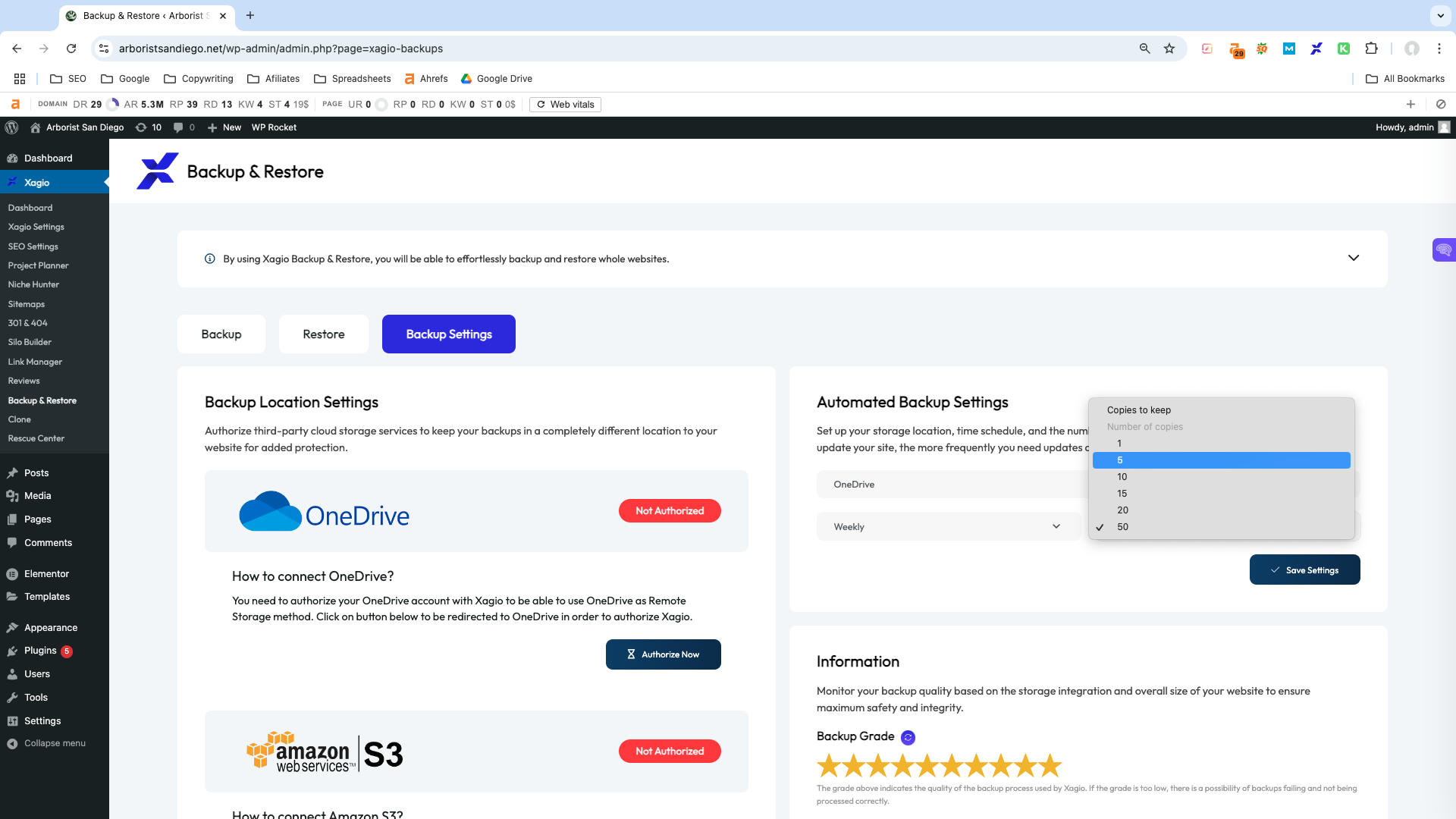Select 1 copy to keep
Viewport: 1456px width, 819px height.
click(1221, 444)
